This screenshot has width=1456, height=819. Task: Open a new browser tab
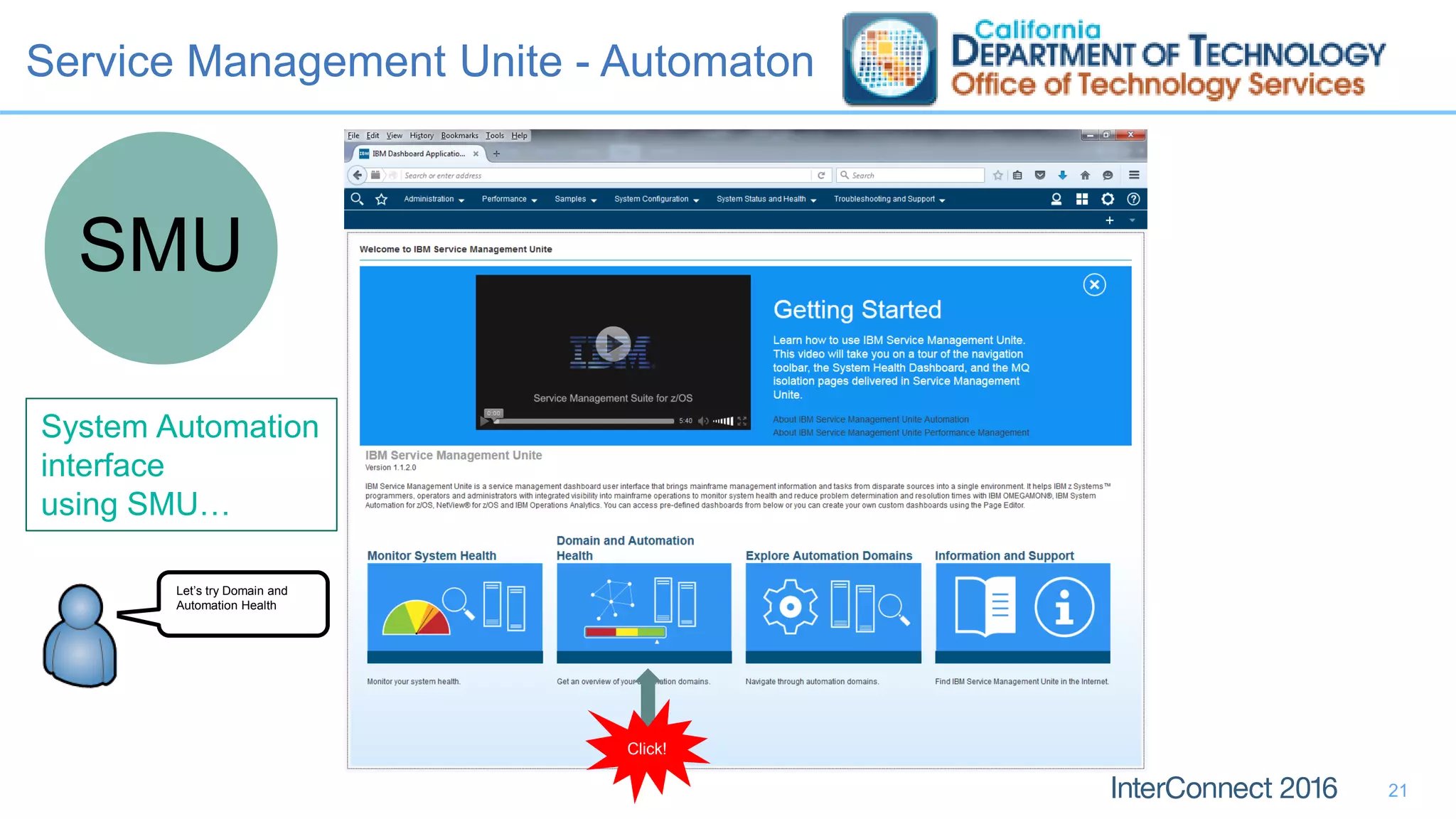[496, 154]
